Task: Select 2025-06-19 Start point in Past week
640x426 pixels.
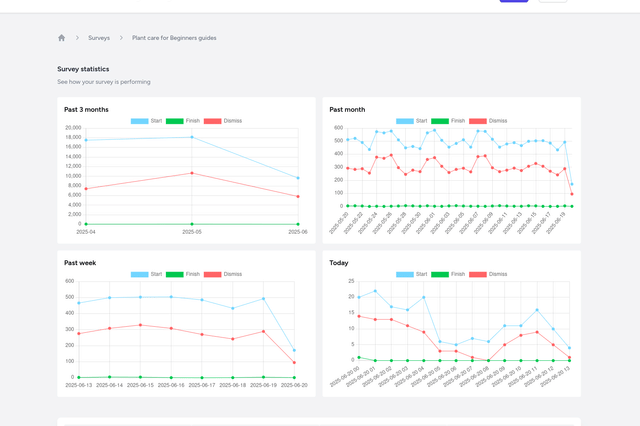Action: 263,299
